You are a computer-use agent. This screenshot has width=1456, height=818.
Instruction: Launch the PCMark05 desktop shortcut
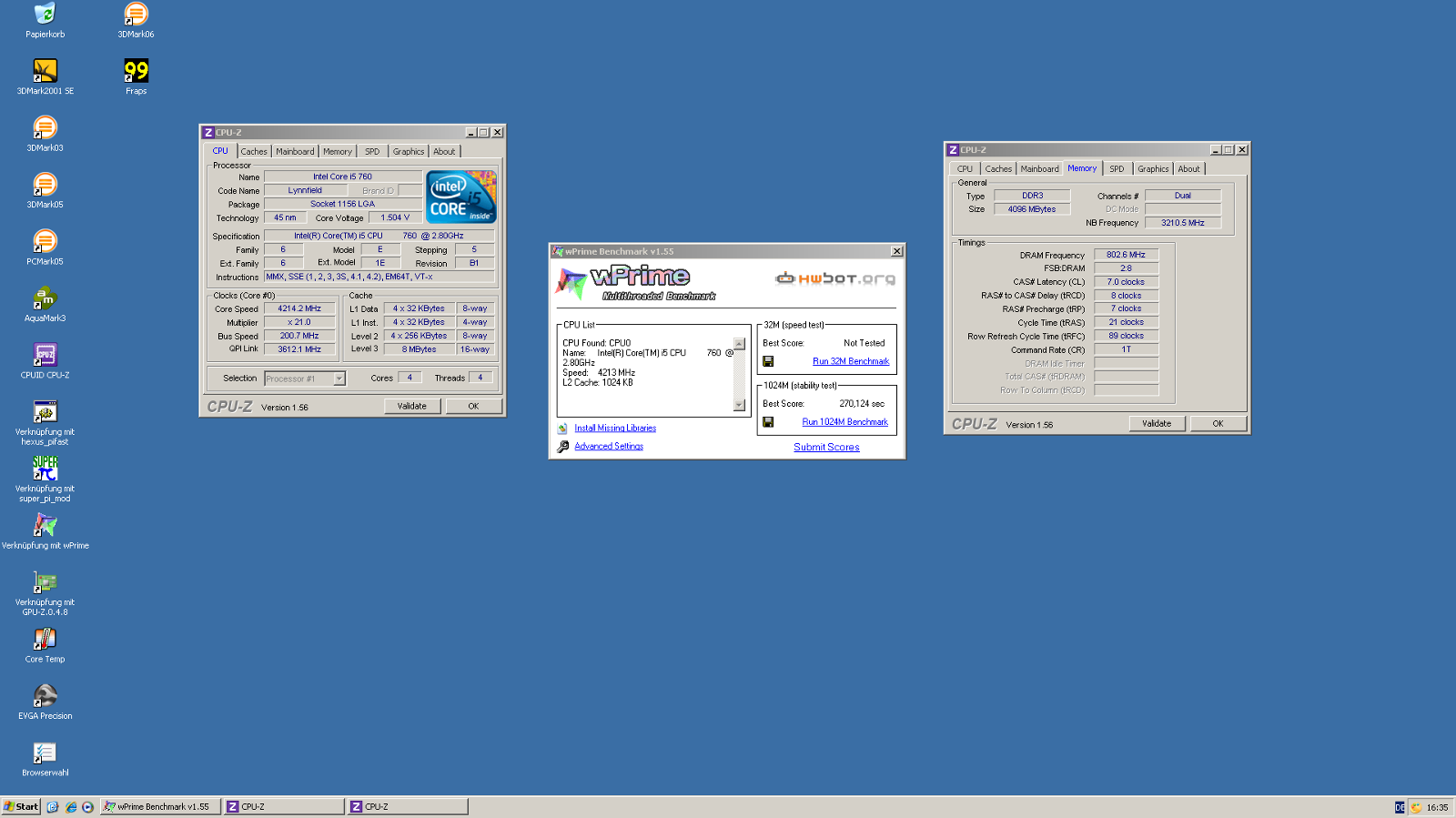[x=45, y=241]
